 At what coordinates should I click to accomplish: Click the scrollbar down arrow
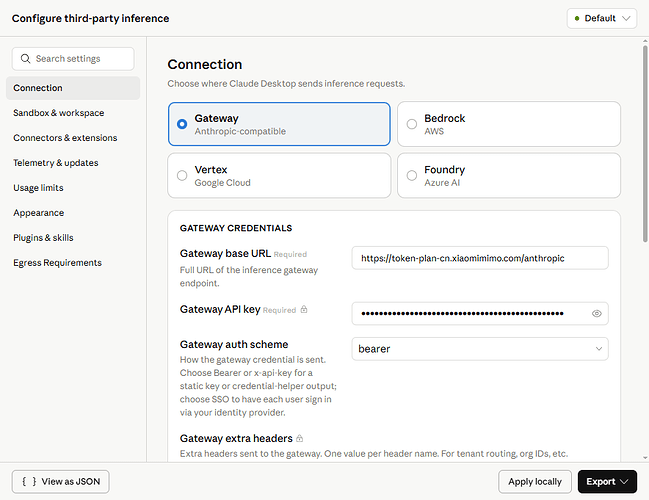tap(645, 458)
